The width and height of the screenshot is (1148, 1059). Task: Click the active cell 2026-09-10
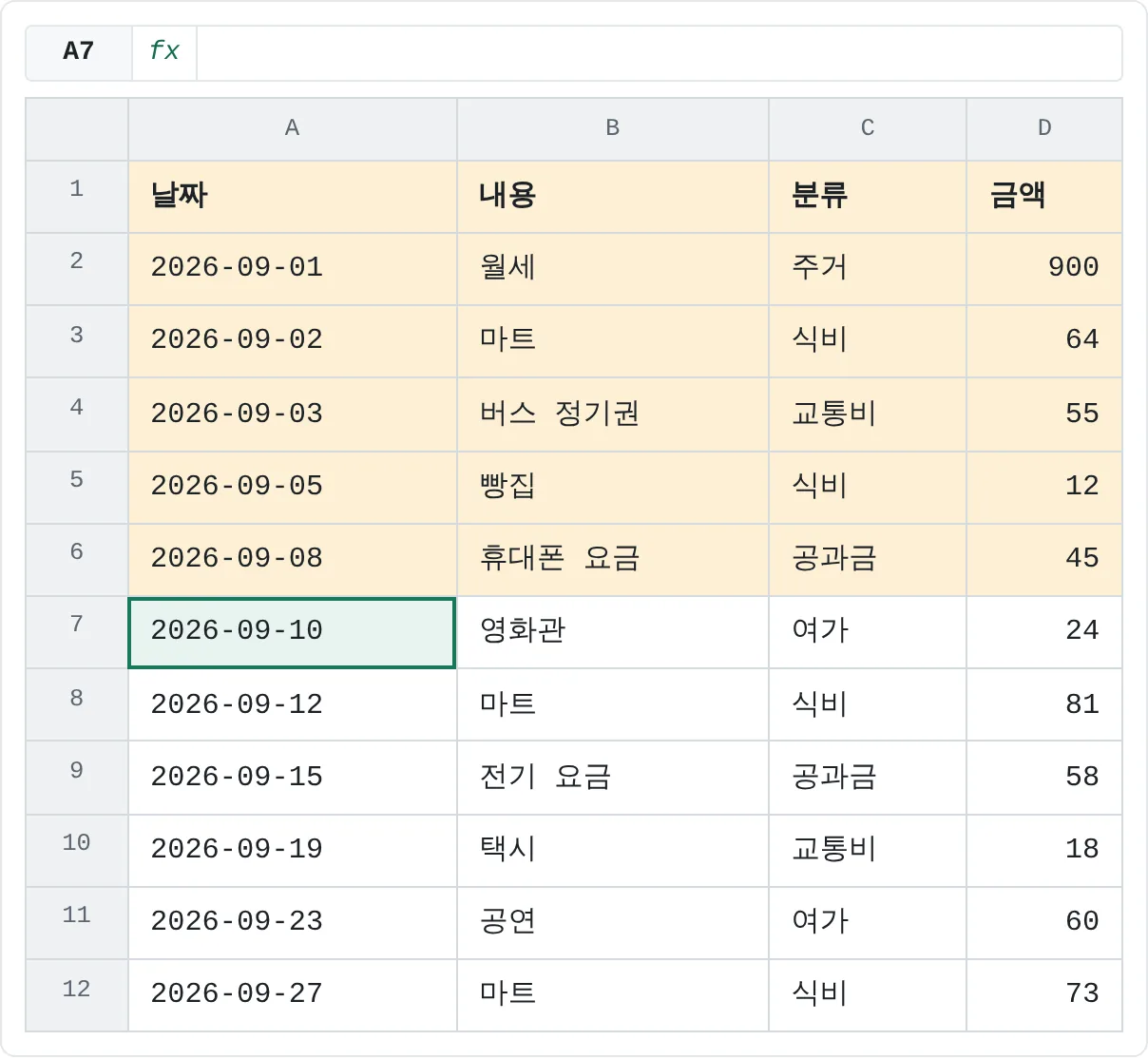click(293, 632)
